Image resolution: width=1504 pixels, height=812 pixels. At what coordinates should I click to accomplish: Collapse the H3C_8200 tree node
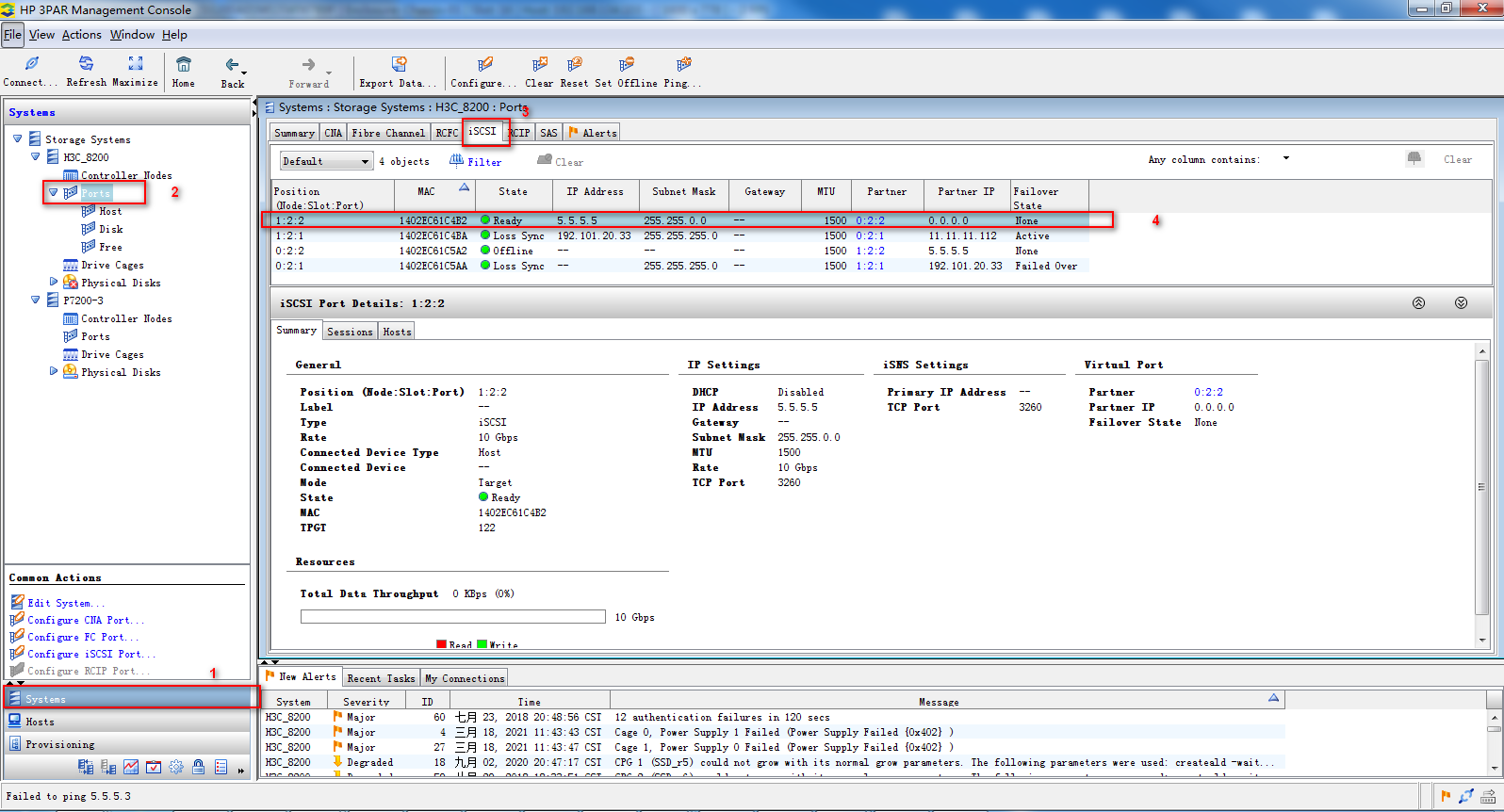[x=36, y=156]
